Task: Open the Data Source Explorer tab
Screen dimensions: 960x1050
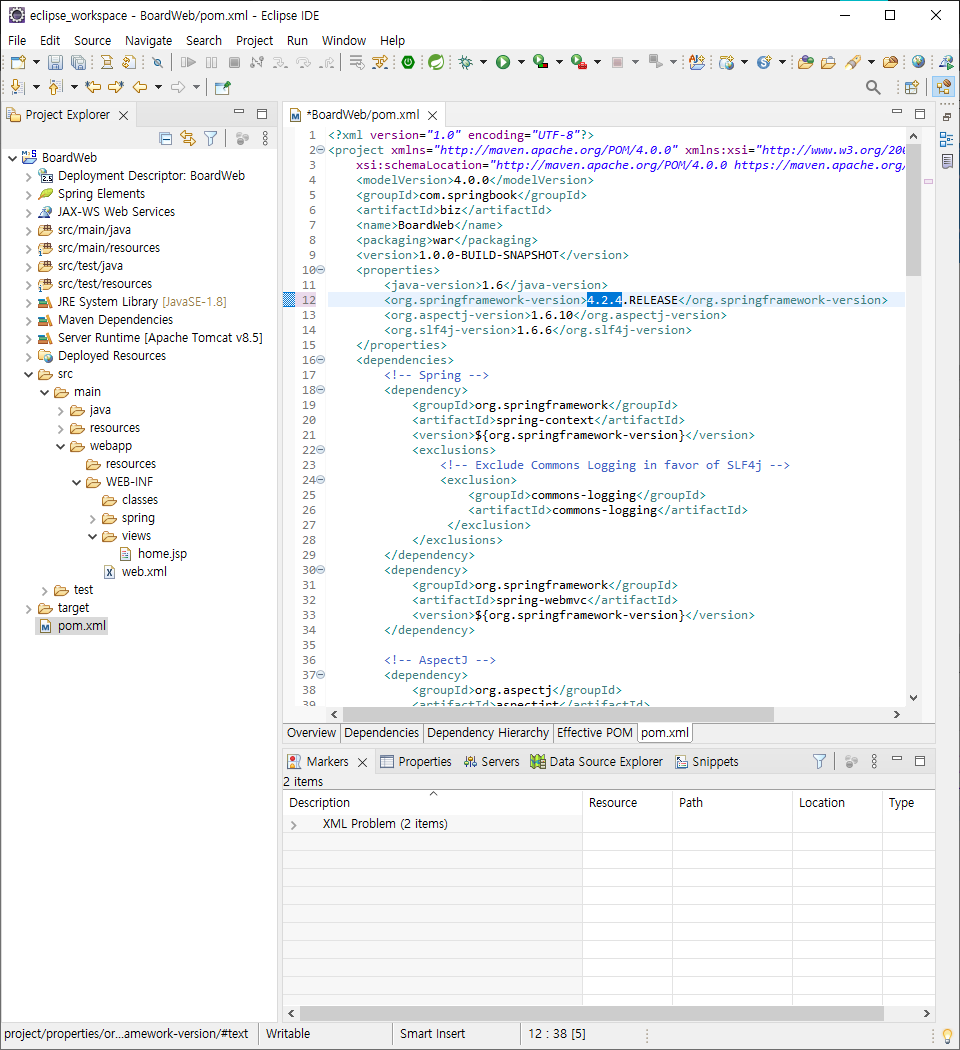Action: (596, 761)
